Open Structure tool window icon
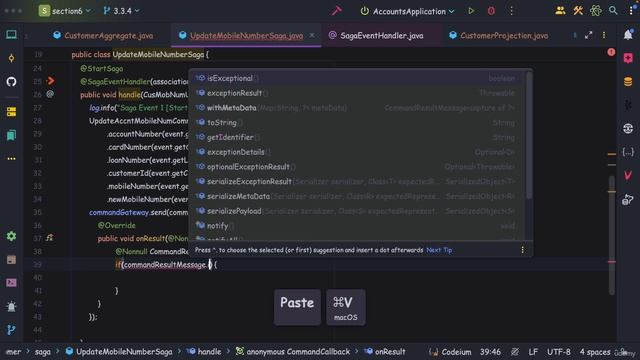Viewport: 640px width, 360px height. pos(11,111)
